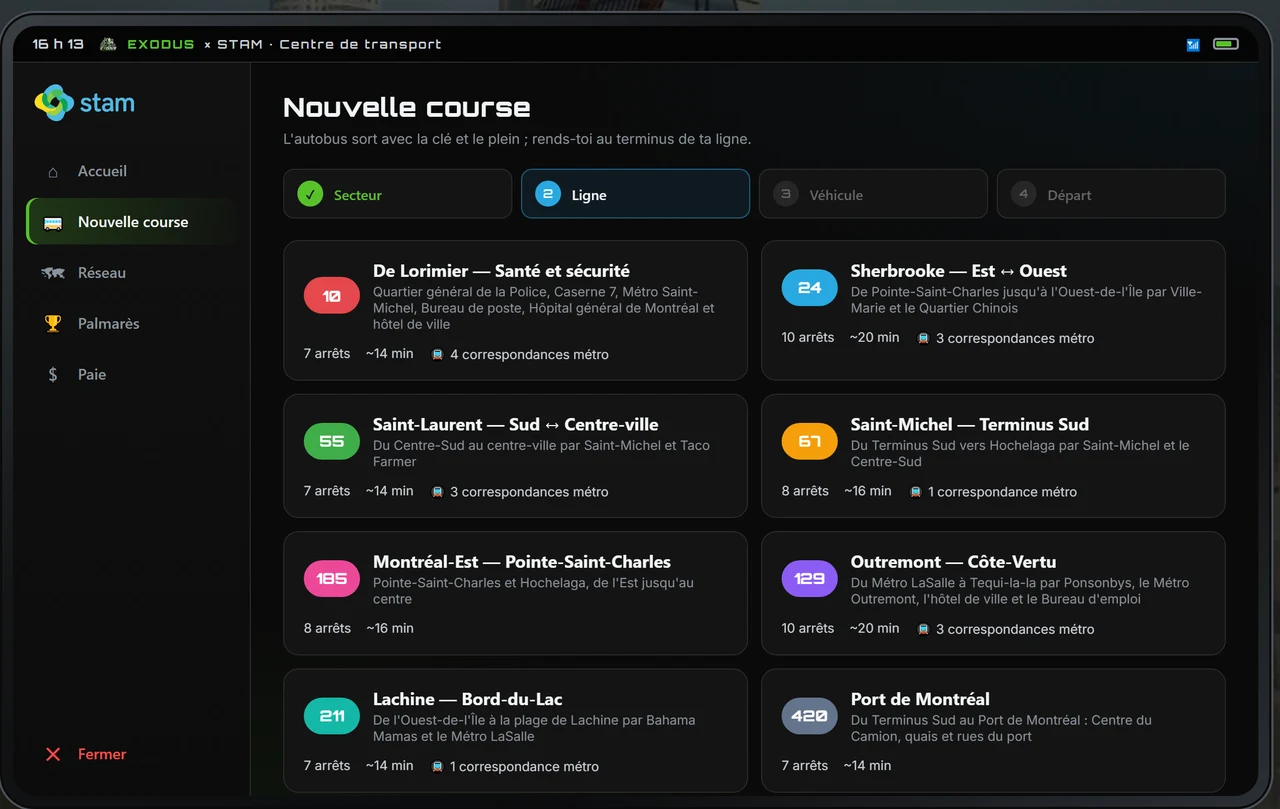Select the Ligne step tab
1280x809 pixels.
(635, 194)
